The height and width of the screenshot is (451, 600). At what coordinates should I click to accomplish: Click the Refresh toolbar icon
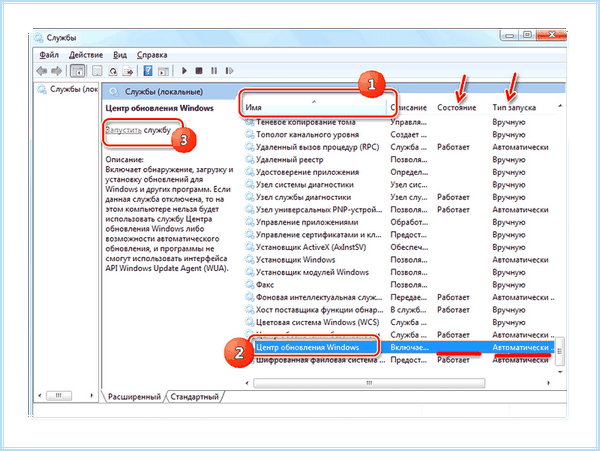112,71
